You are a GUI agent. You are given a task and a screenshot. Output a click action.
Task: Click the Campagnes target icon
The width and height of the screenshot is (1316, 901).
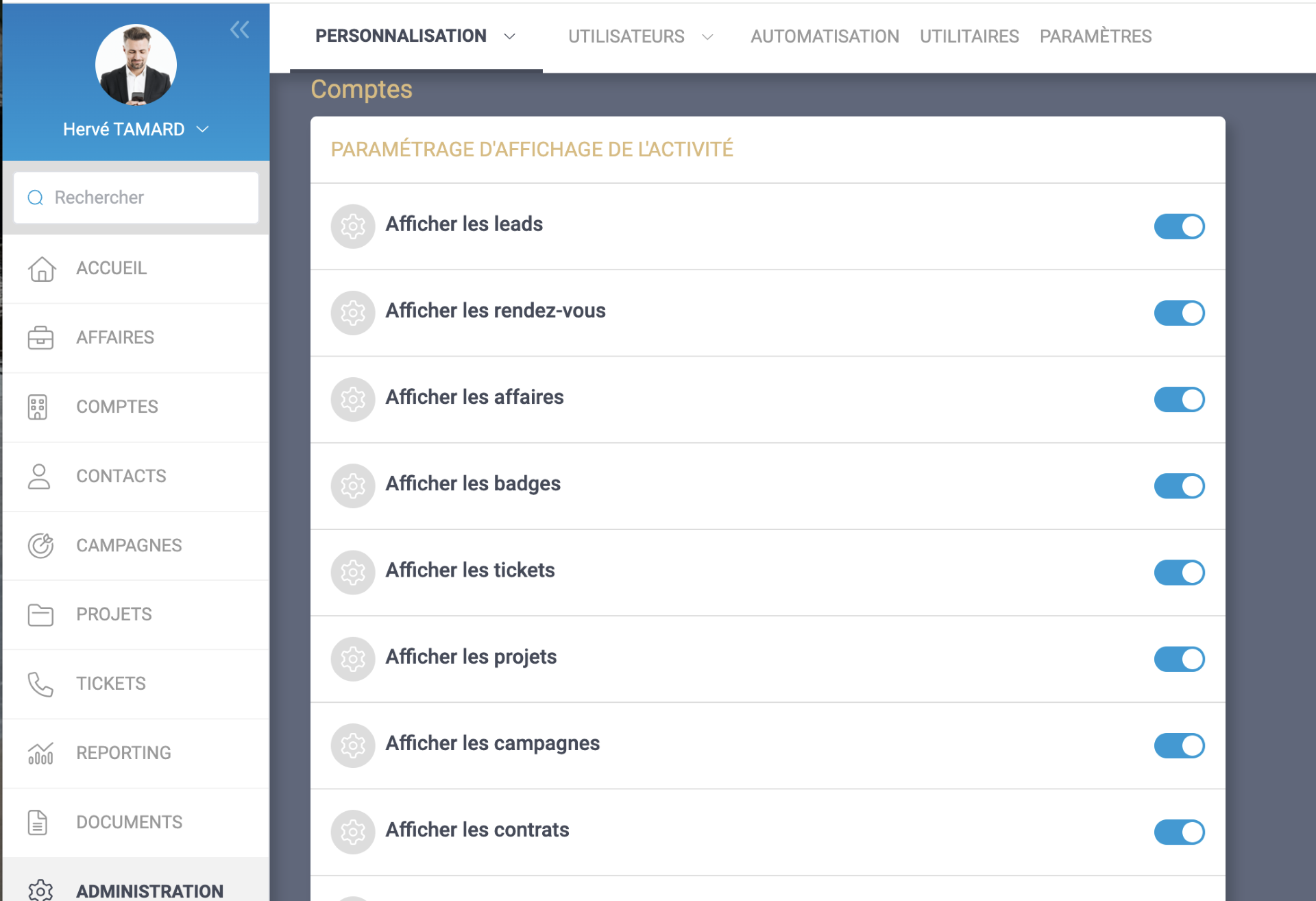coord(40,546)
